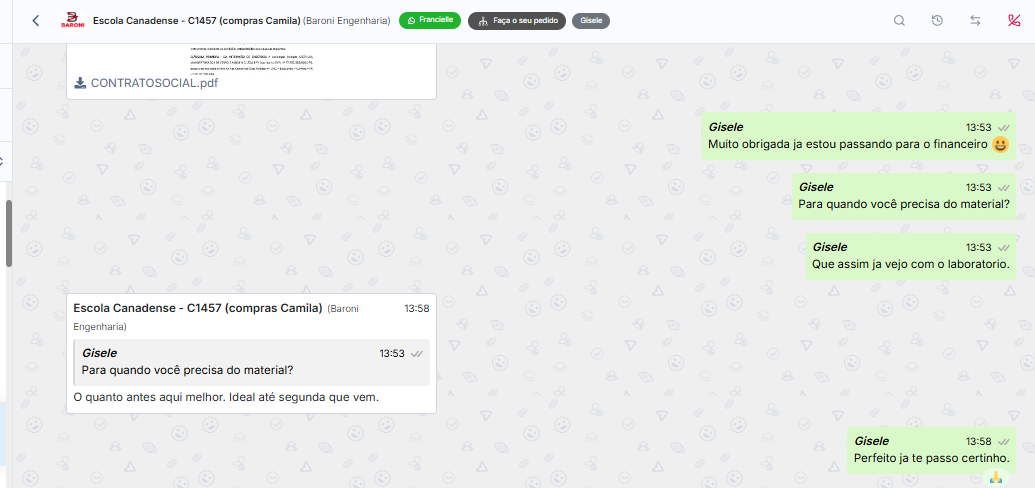Open the Francielle green channel tag
Image resolution: width=1035 pixels, height=488 pixels.
pos(430,20)
